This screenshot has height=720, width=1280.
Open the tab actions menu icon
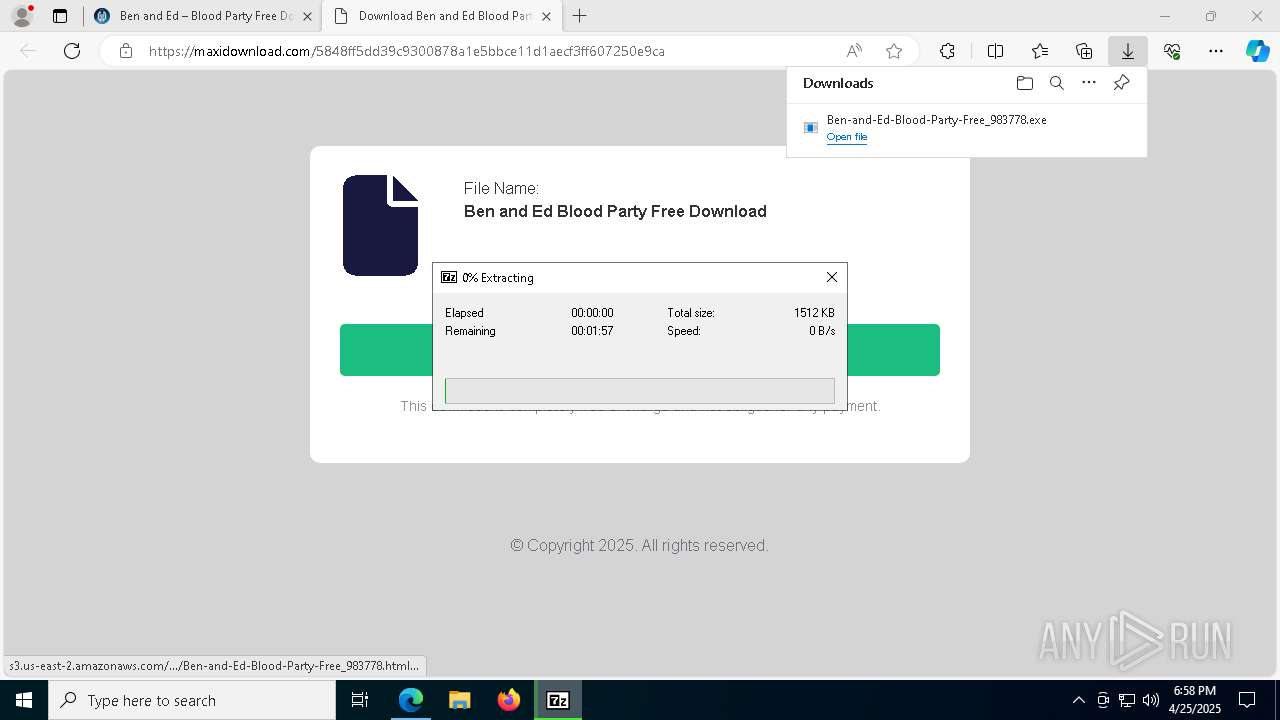[60, 16]
